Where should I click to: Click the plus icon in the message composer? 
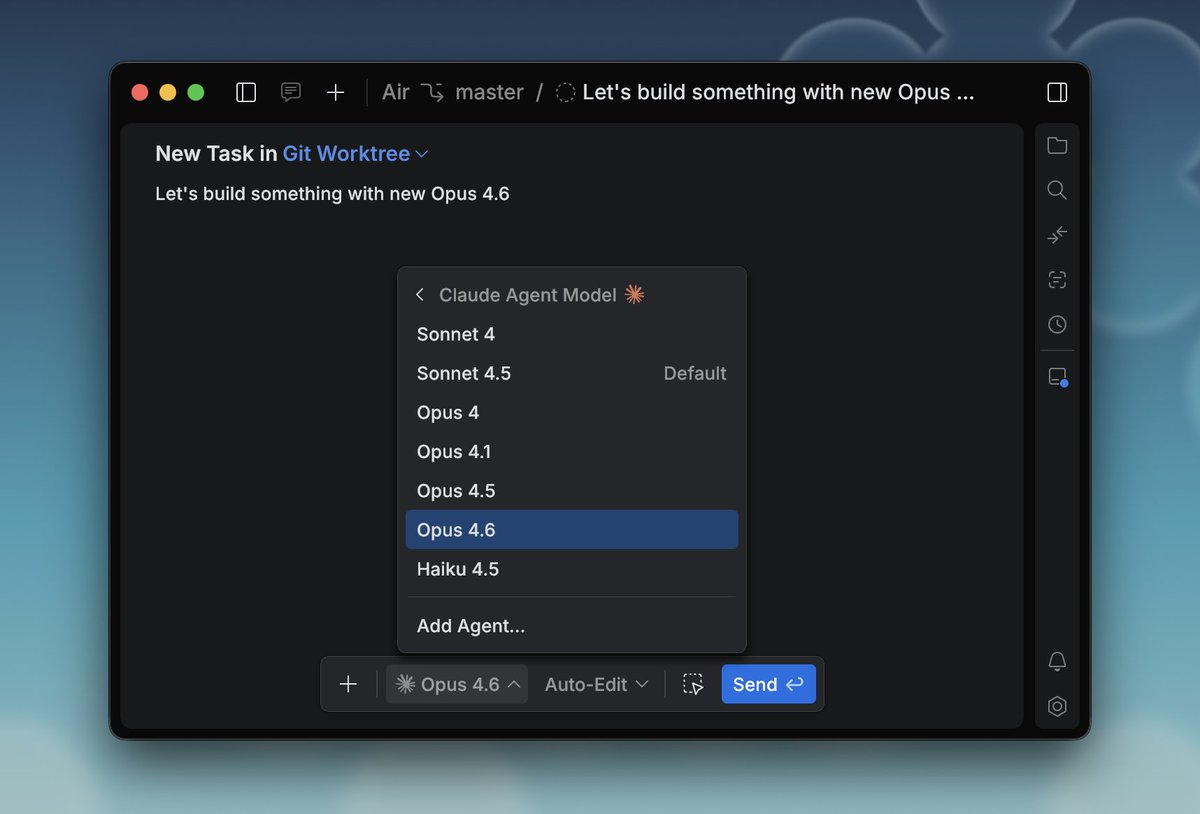point(348,684)
